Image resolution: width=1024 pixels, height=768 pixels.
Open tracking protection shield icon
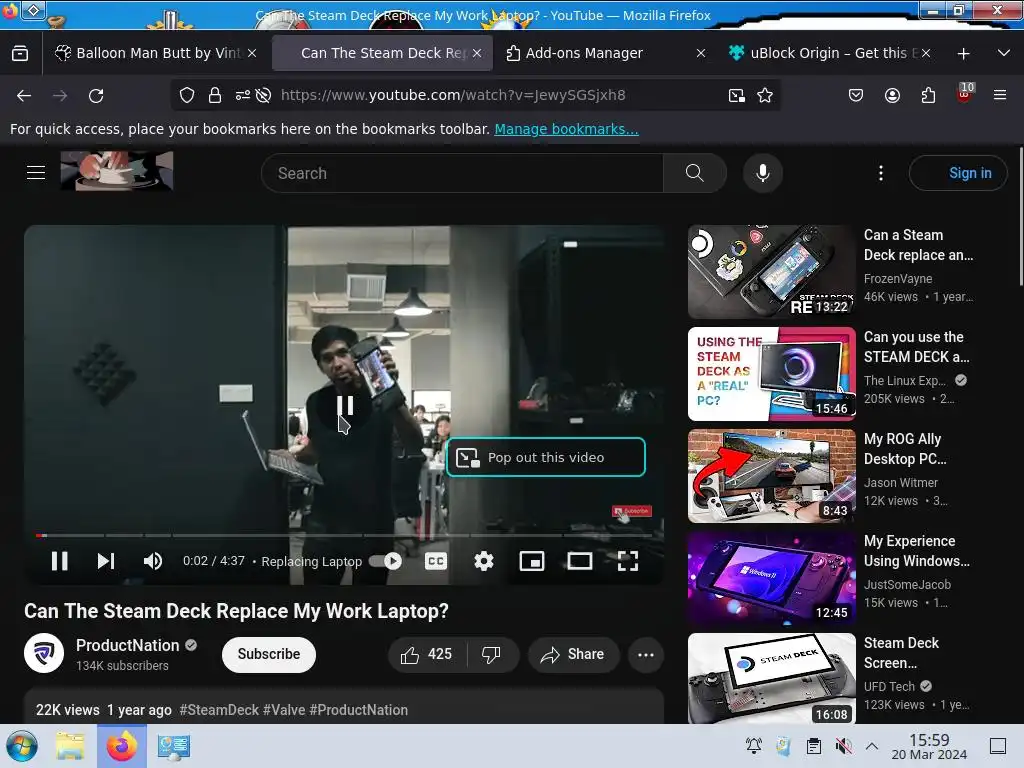(x=187, y=95)
